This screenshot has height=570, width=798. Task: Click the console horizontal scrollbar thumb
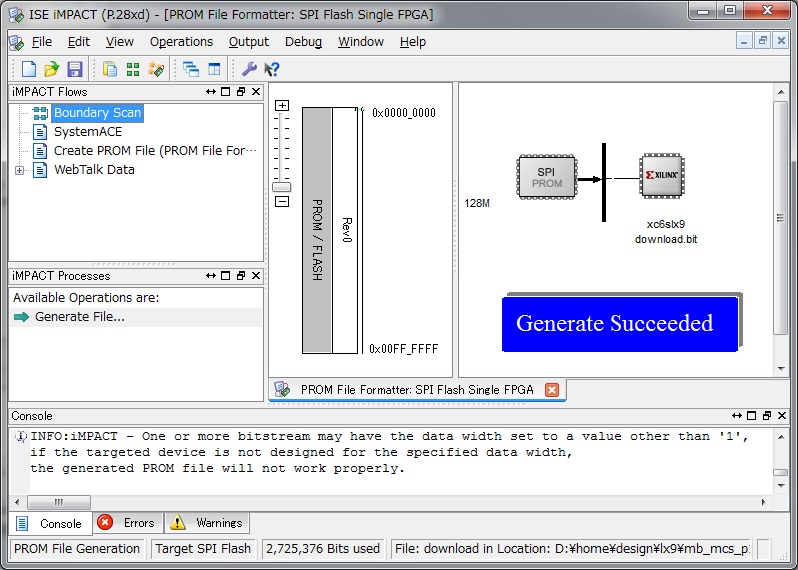coord(59,502)
